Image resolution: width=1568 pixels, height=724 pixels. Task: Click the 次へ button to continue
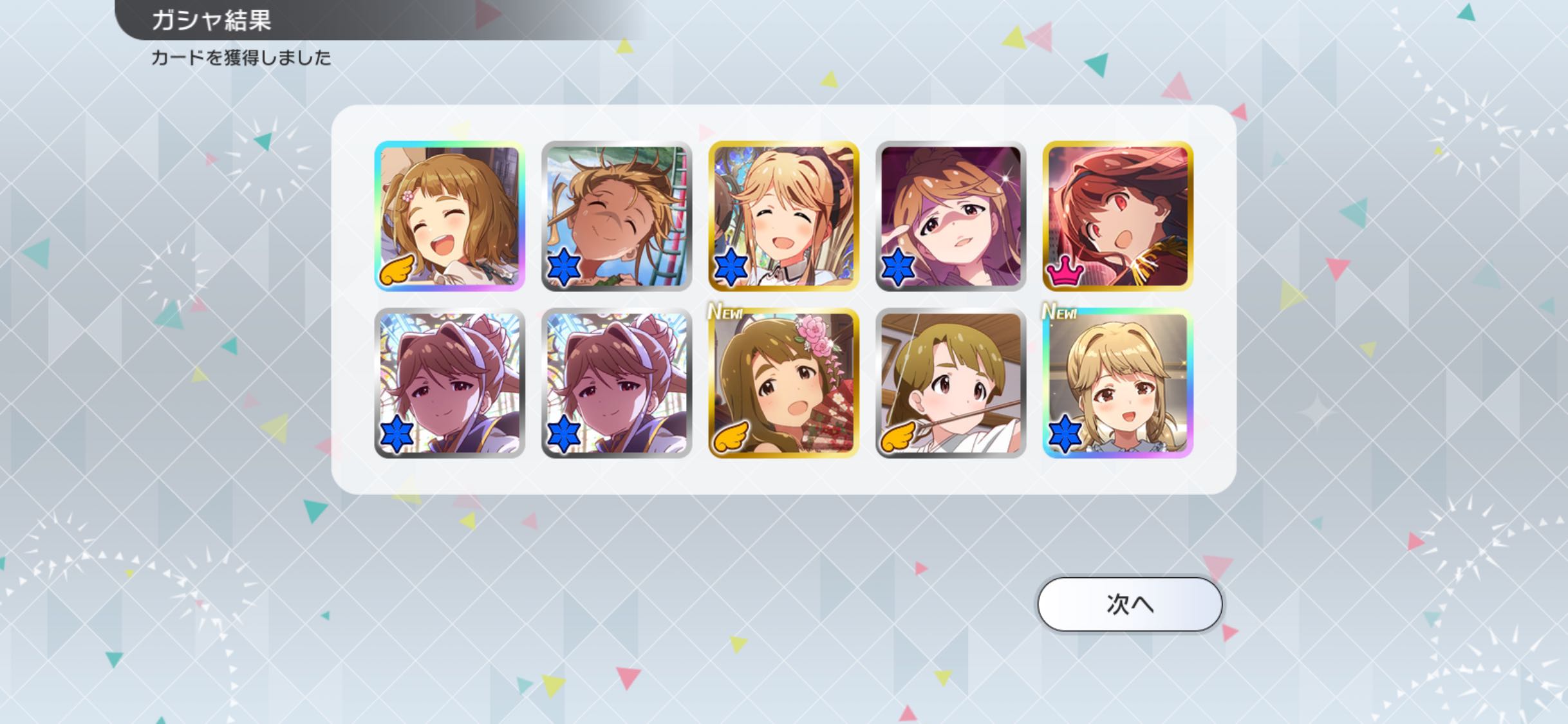(x=1130, y=604)
